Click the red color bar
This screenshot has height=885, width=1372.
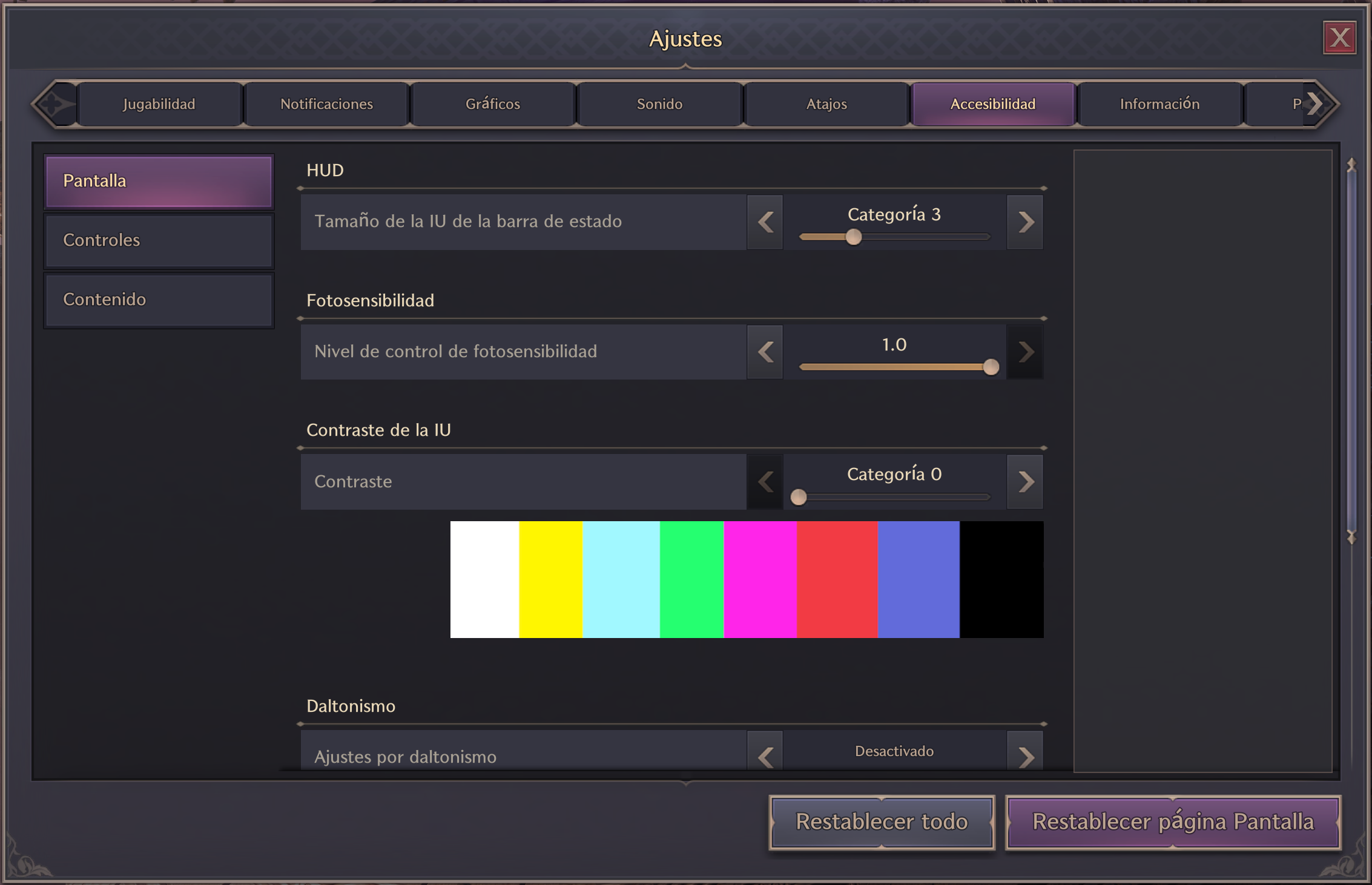pyautogui.click(x=837, y=579)
